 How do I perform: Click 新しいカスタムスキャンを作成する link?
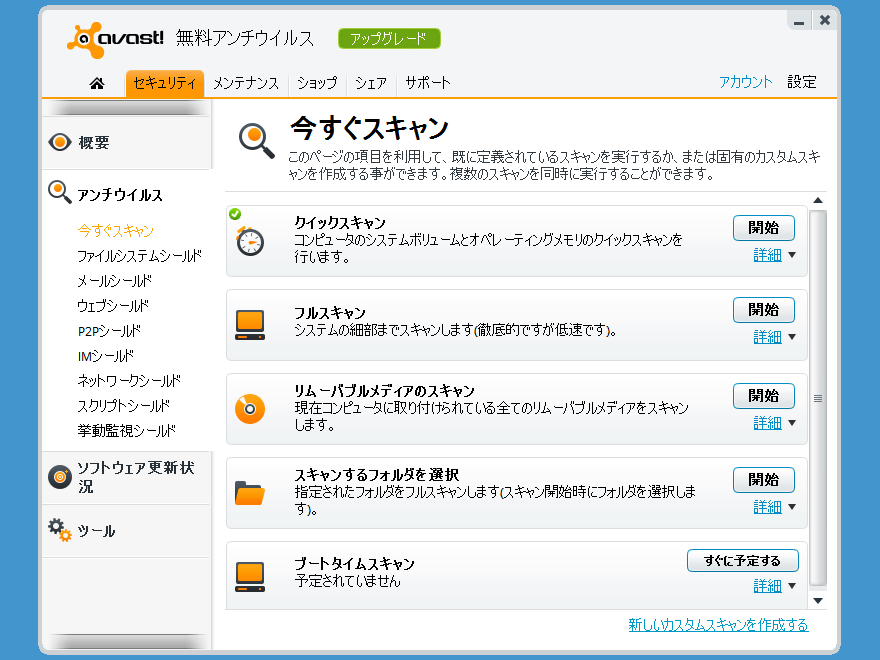[718, 625]
